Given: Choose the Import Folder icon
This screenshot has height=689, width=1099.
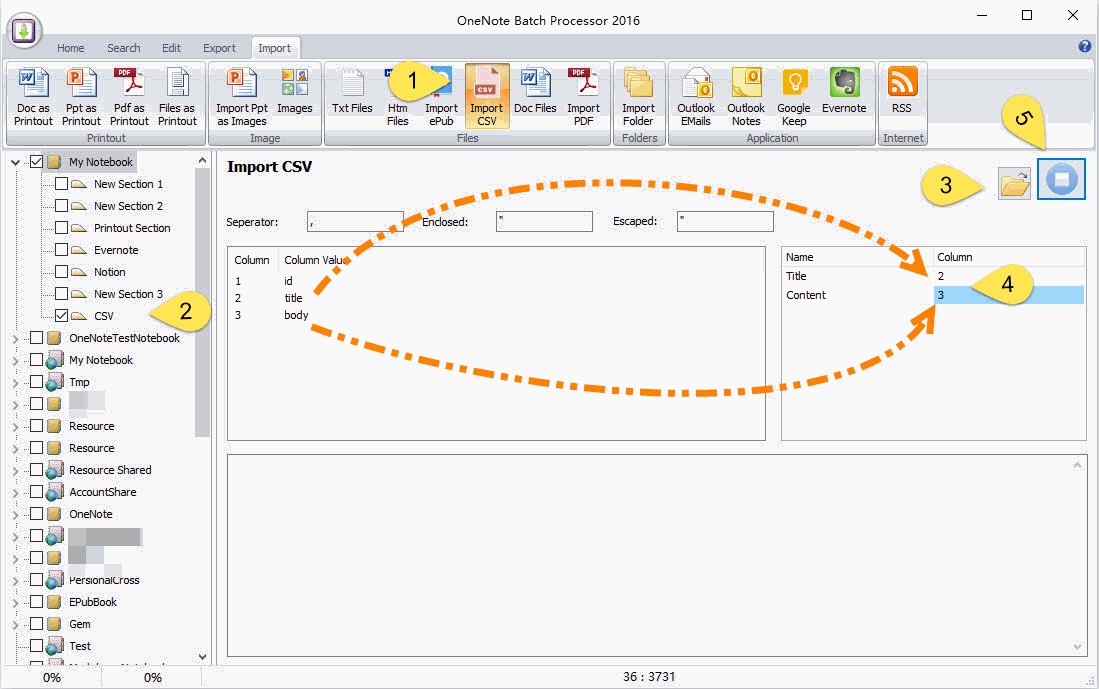Looking at the screenshot, I should [x=638, y=97].
